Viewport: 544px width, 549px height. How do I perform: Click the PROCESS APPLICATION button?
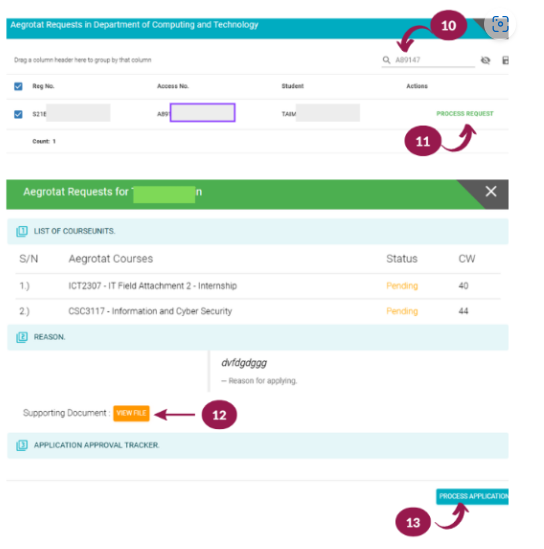(472, 496)
